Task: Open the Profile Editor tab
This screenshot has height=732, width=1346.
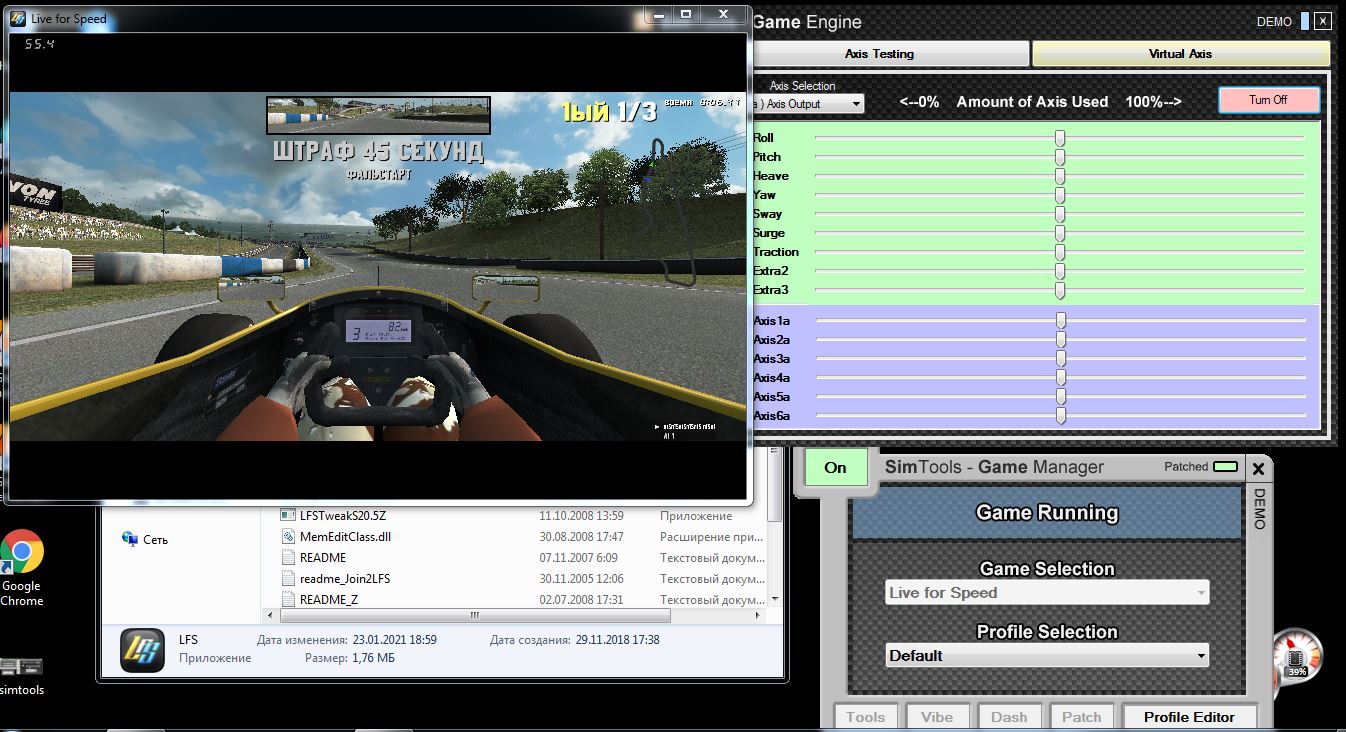Action: (1189, 716)
